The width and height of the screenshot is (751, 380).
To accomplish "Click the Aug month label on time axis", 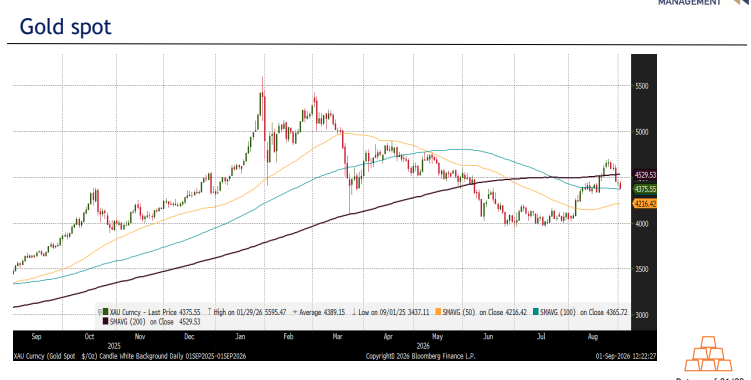I will click(x=593, y=336).
